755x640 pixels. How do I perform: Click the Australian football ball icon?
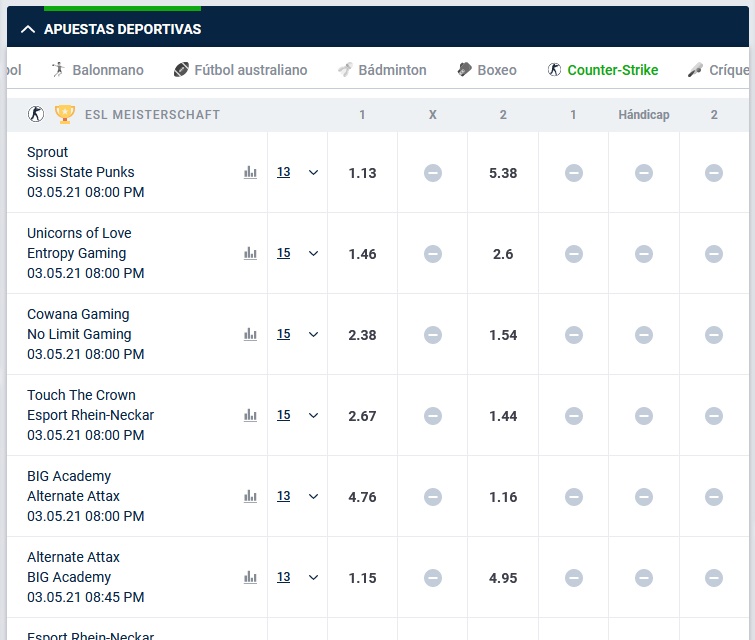(x=181, y=70)
